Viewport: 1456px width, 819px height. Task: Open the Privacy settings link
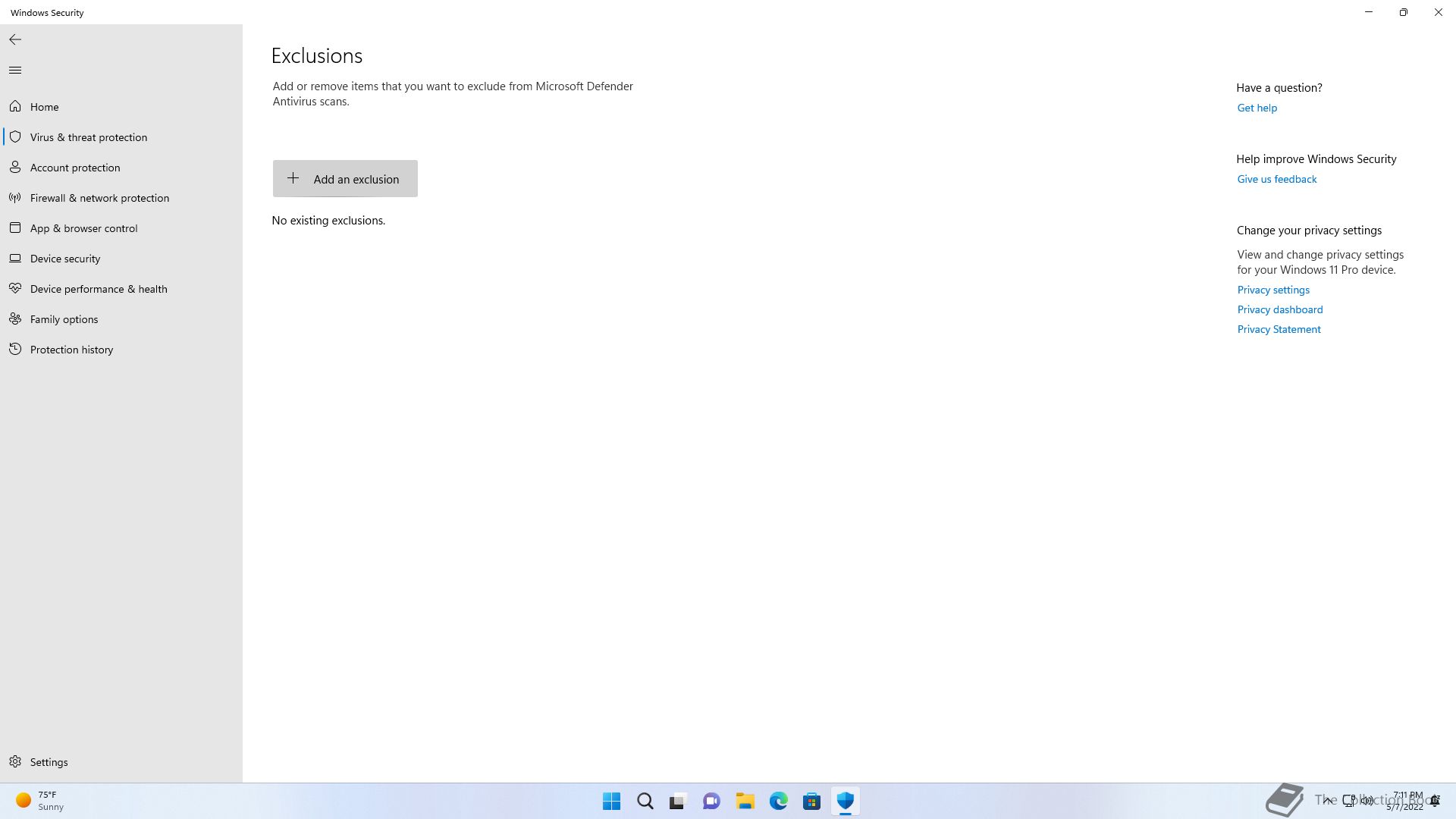[1273, 290]
